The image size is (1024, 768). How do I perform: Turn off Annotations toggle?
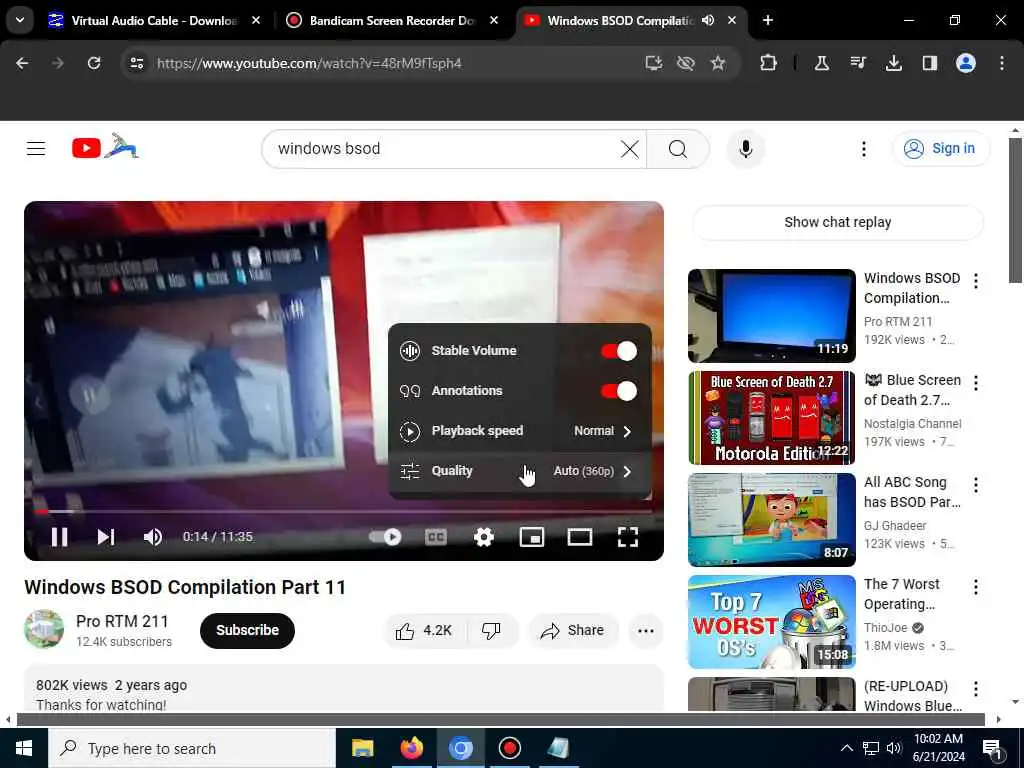pos(618,391)
